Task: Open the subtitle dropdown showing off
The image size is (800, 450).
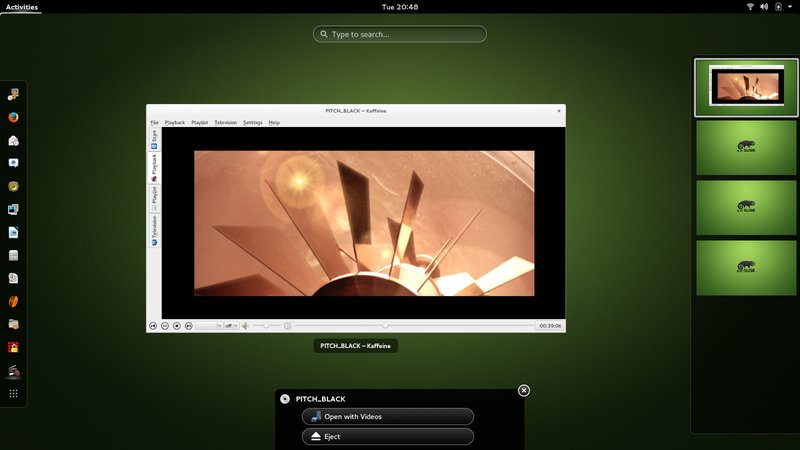Action: 231,326
